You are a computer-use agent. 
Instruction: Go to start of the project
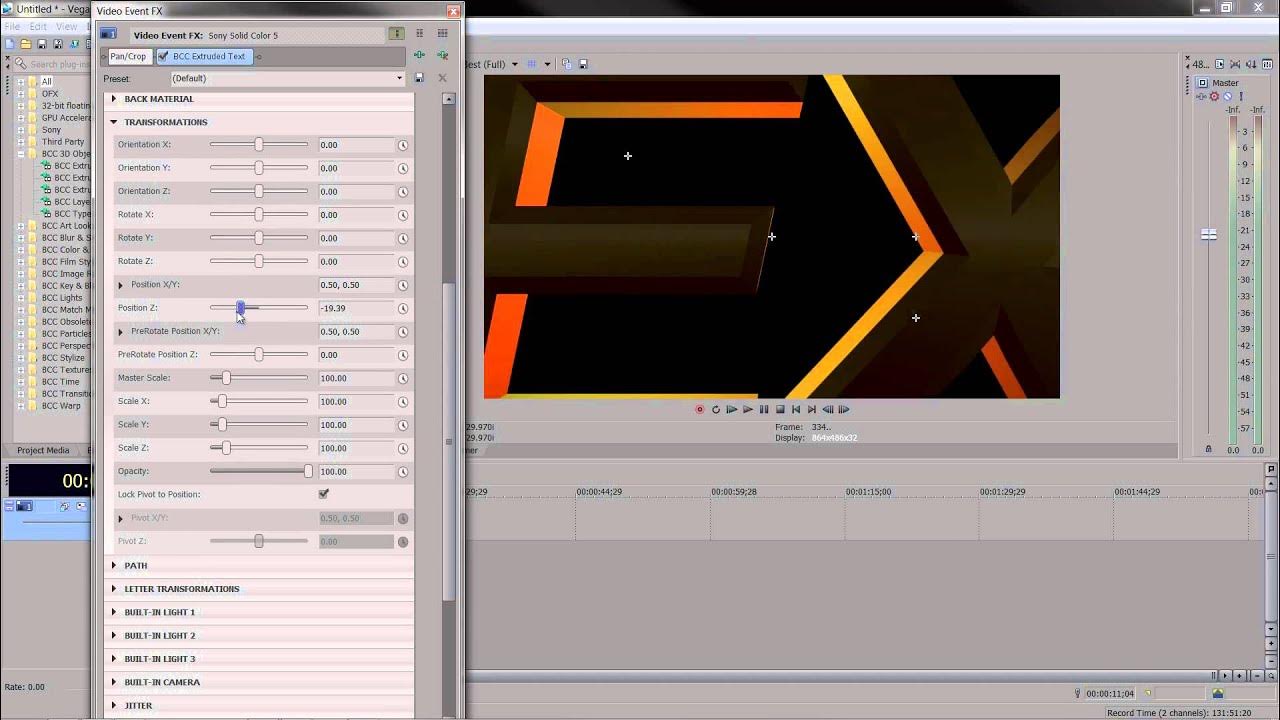pos(796,409)
